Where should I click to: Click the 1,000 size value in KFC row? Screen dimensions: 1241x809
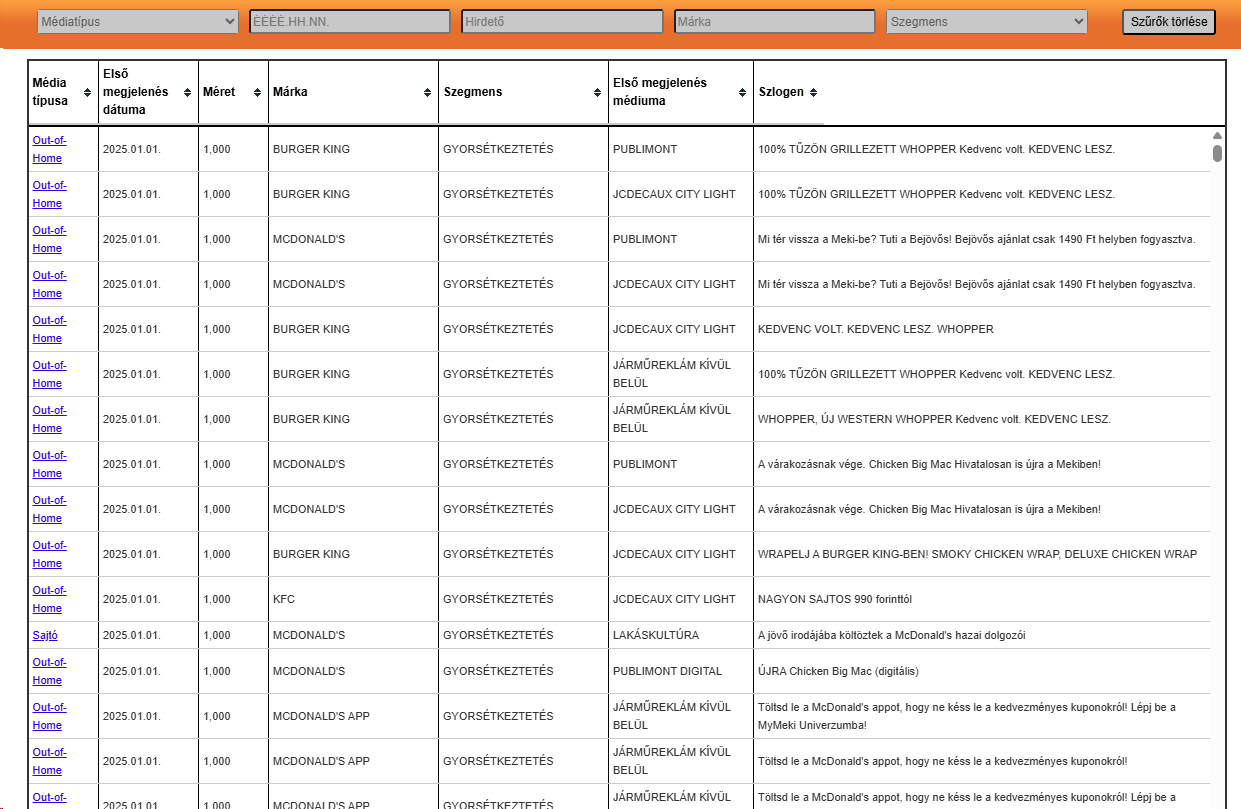pyautogui.click(x=217, y=599)
